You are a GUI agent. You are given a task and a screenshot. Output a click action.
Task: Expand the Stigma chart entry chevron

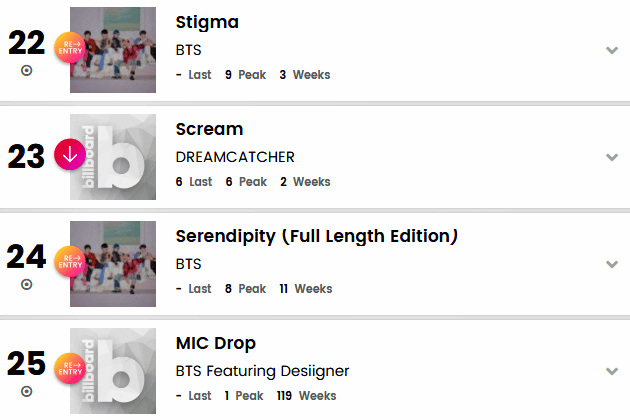click(612, 50)
